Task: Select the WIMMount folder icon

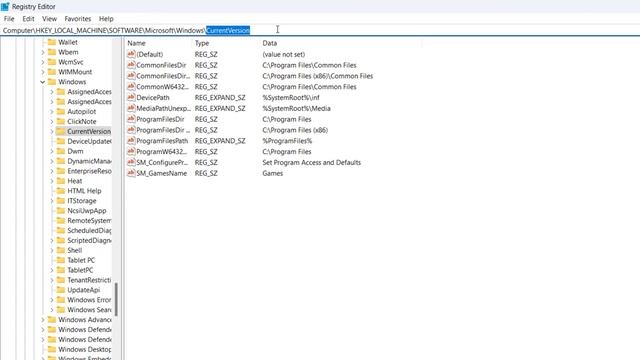Action: click(x=52, y=72)
